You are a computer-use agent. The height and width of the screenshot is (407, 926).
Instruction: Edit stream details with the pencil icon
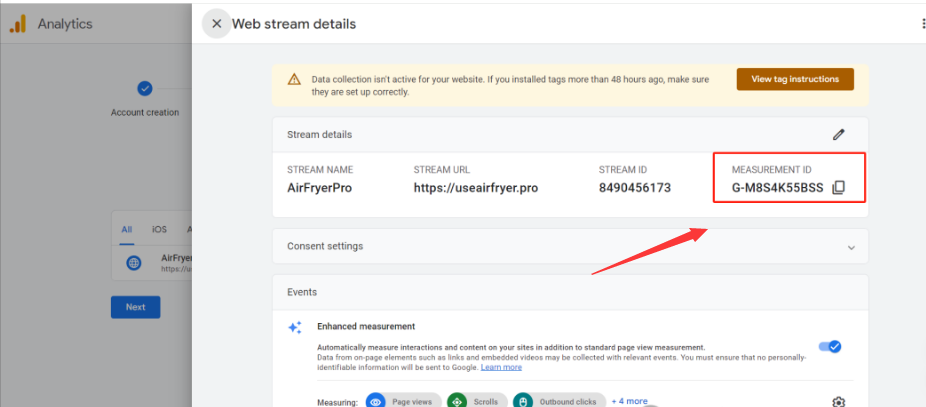838,134
